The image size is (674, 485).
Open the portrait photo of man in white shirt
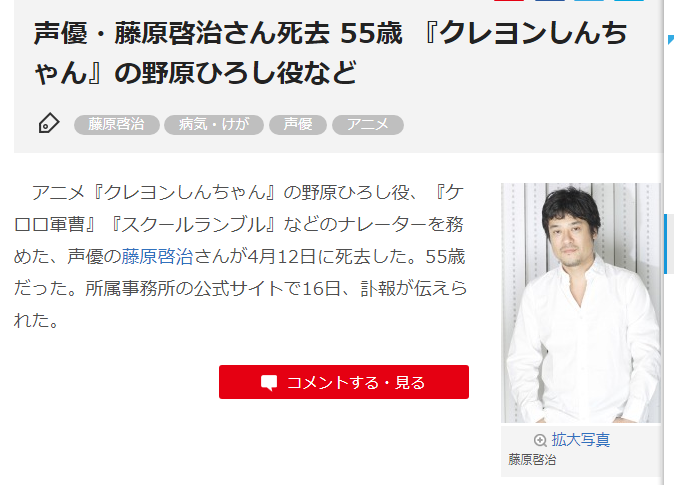(x=581, y=303)
